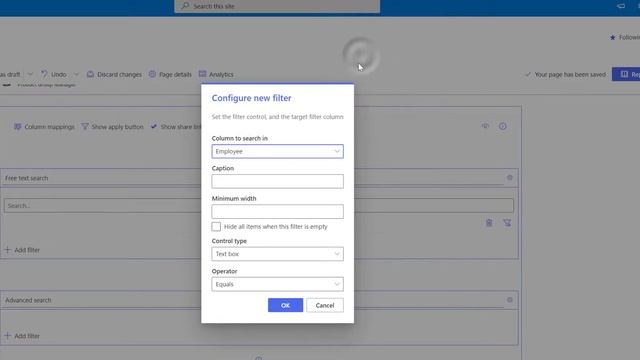Viewport: 640px width, 360px height.
Task: Cancel the Configure new filter dialog
Action: pos(325,305)
